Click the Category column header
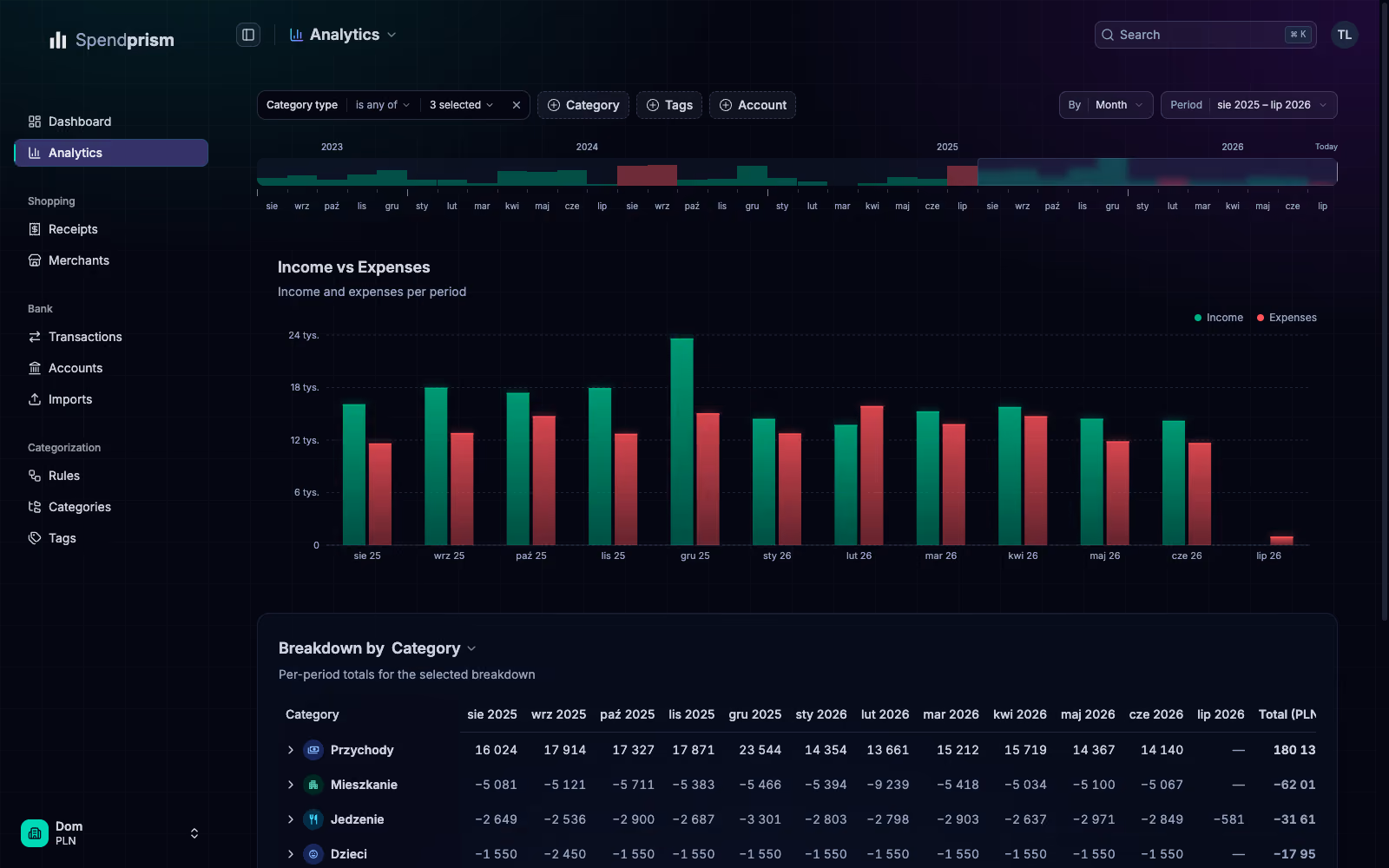The width and height of the screenshot is (1389, 868). (313, 714)
